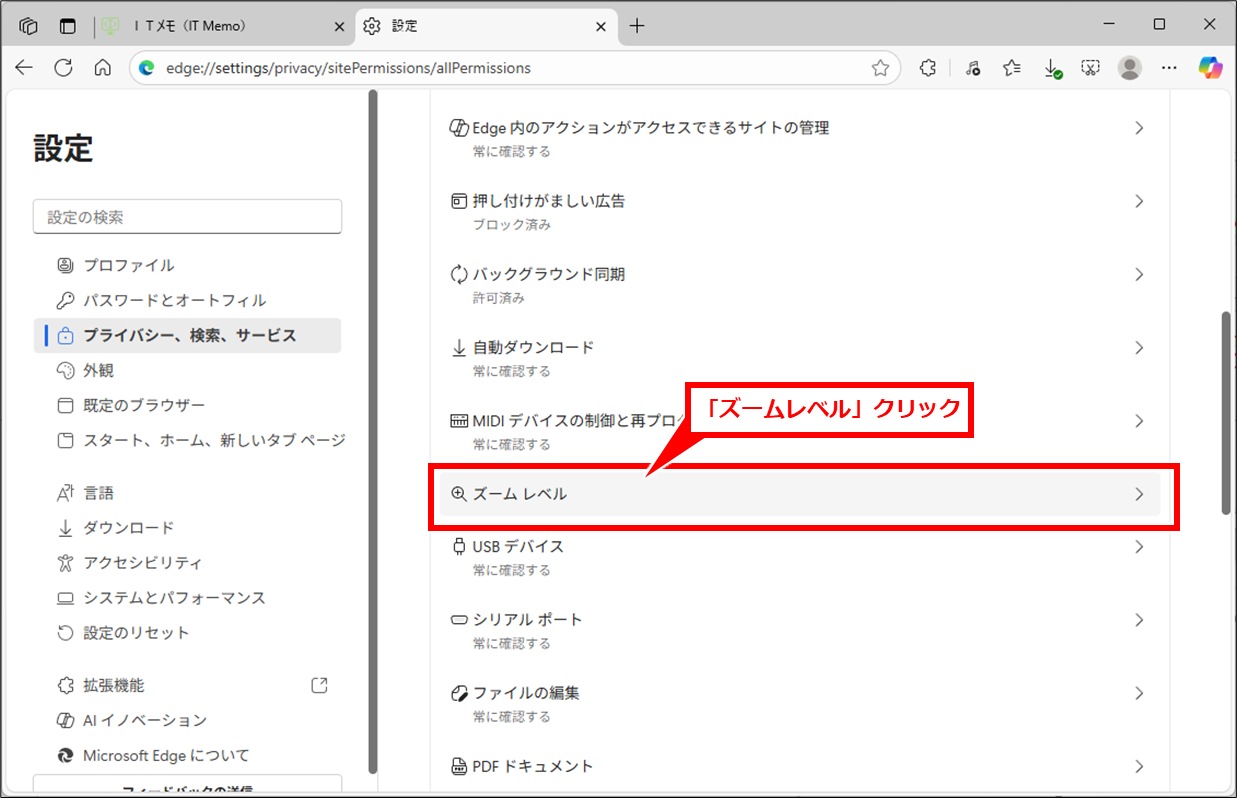Select 外観 in settings sidebar
The height and width of the screenshot is (798, 1237).
pyautogui.click(x=98, y=370)
